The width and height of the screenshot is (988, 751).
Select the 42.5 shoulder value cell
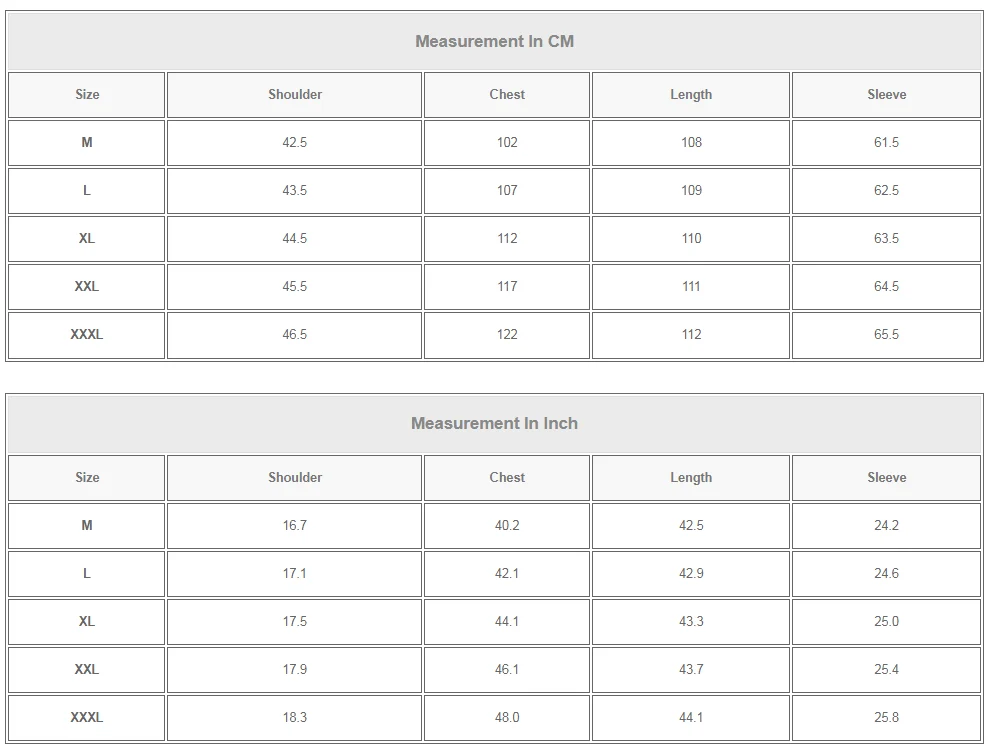294,143
